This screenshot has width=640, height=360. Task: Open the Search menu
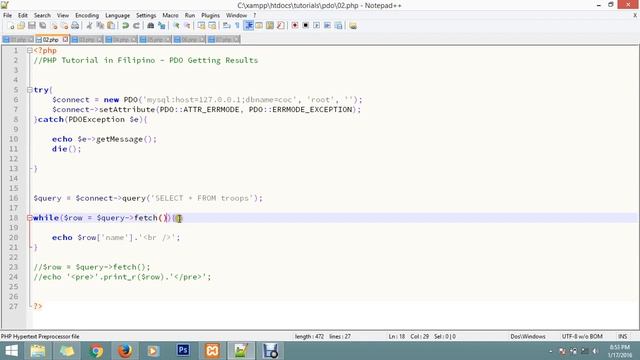point(42,16)
